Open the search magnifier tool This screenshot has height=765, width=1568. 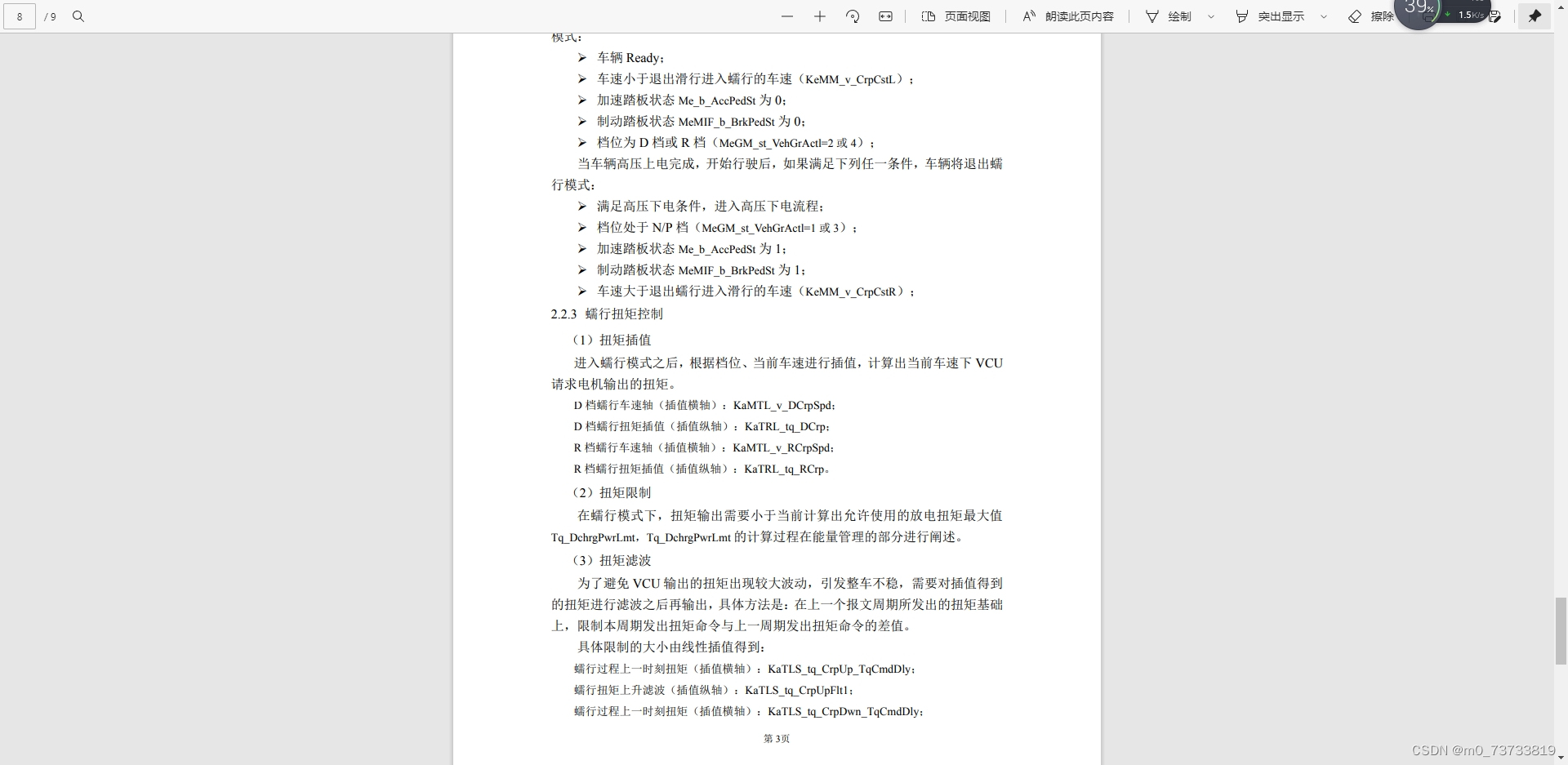pyautogui.click(x=78, y=16)
